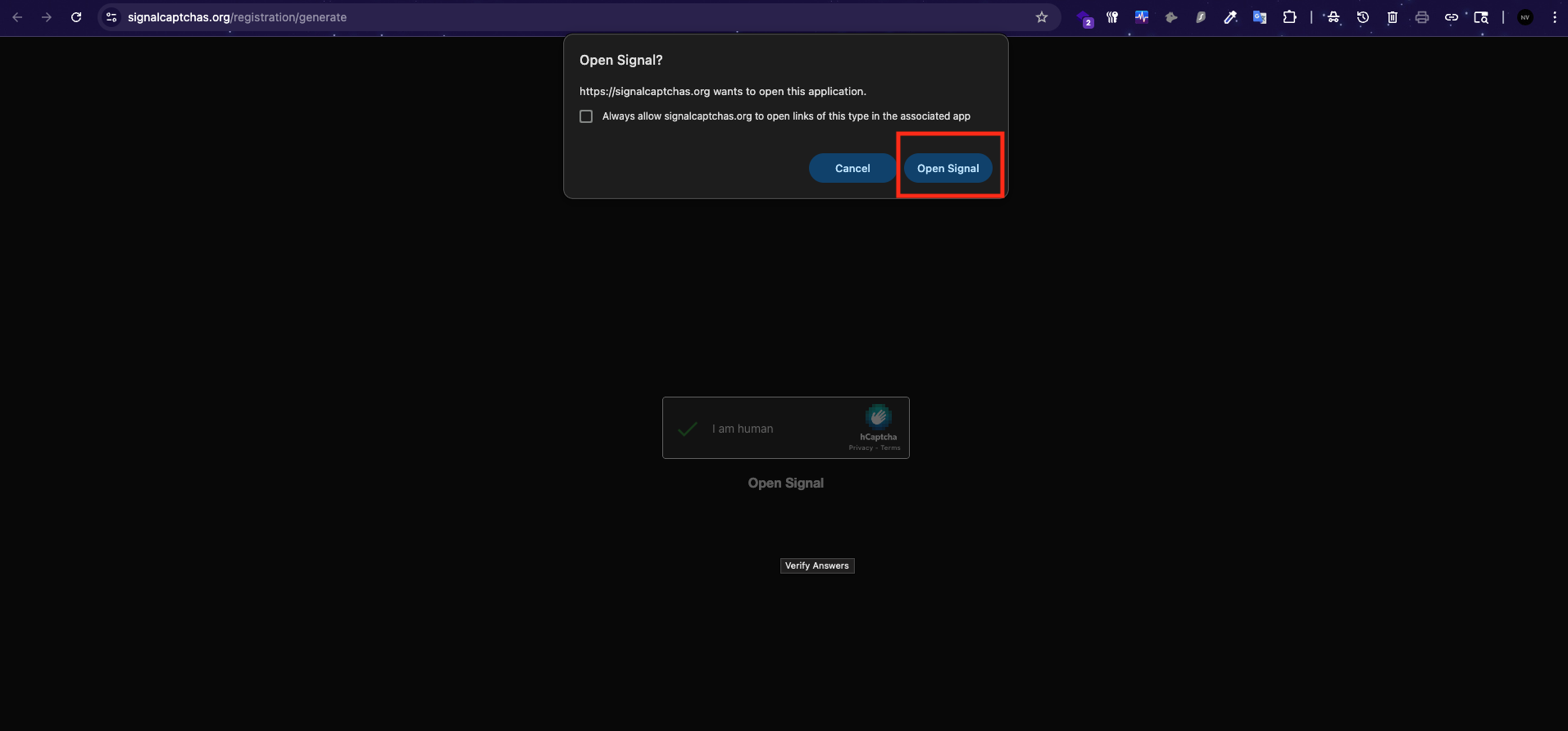Click the copy link toolbar icon
This screenshot has width=1568, height=731.
pos(1452,17)
